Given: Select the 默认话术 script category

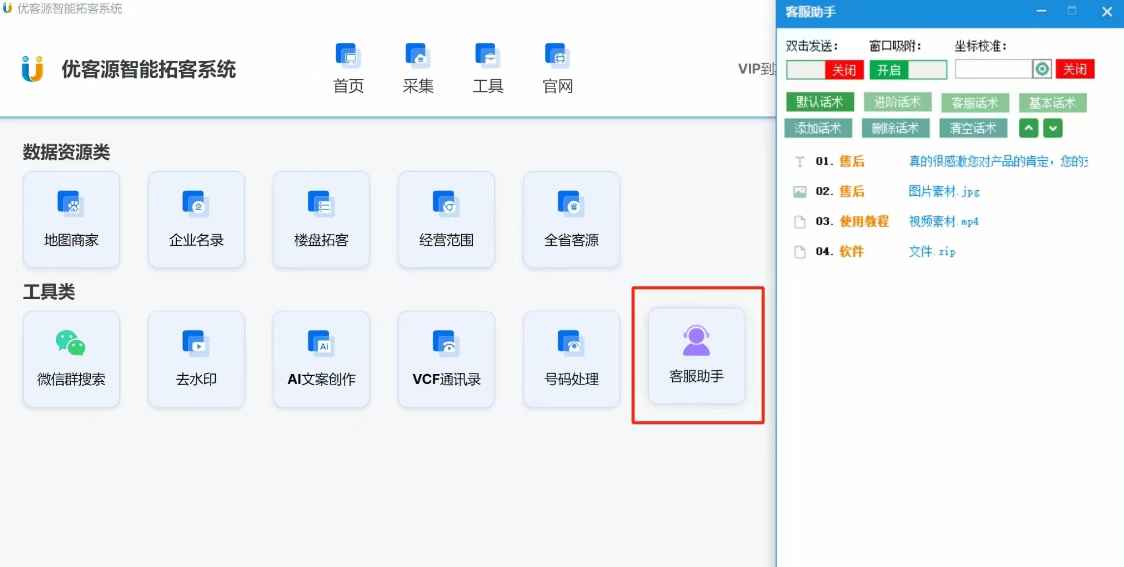Looking at the screenshot, I should pyautogui.click(x=819, y=102).
